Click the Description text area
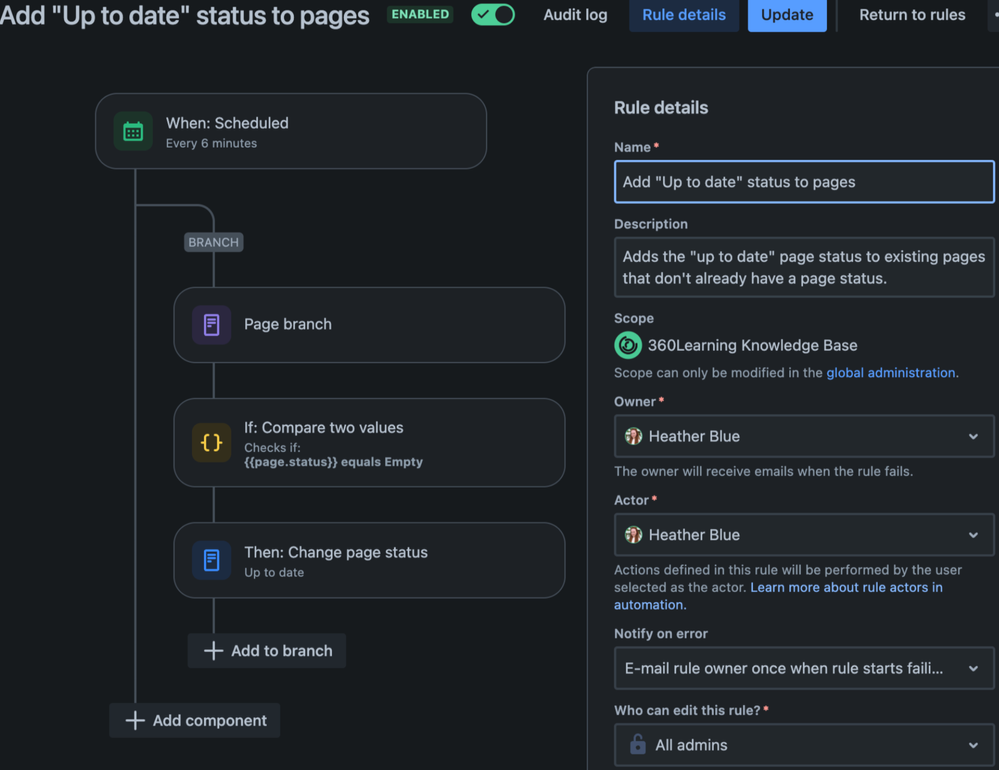Screen dimensions: 999x770 tap(804, 267)
